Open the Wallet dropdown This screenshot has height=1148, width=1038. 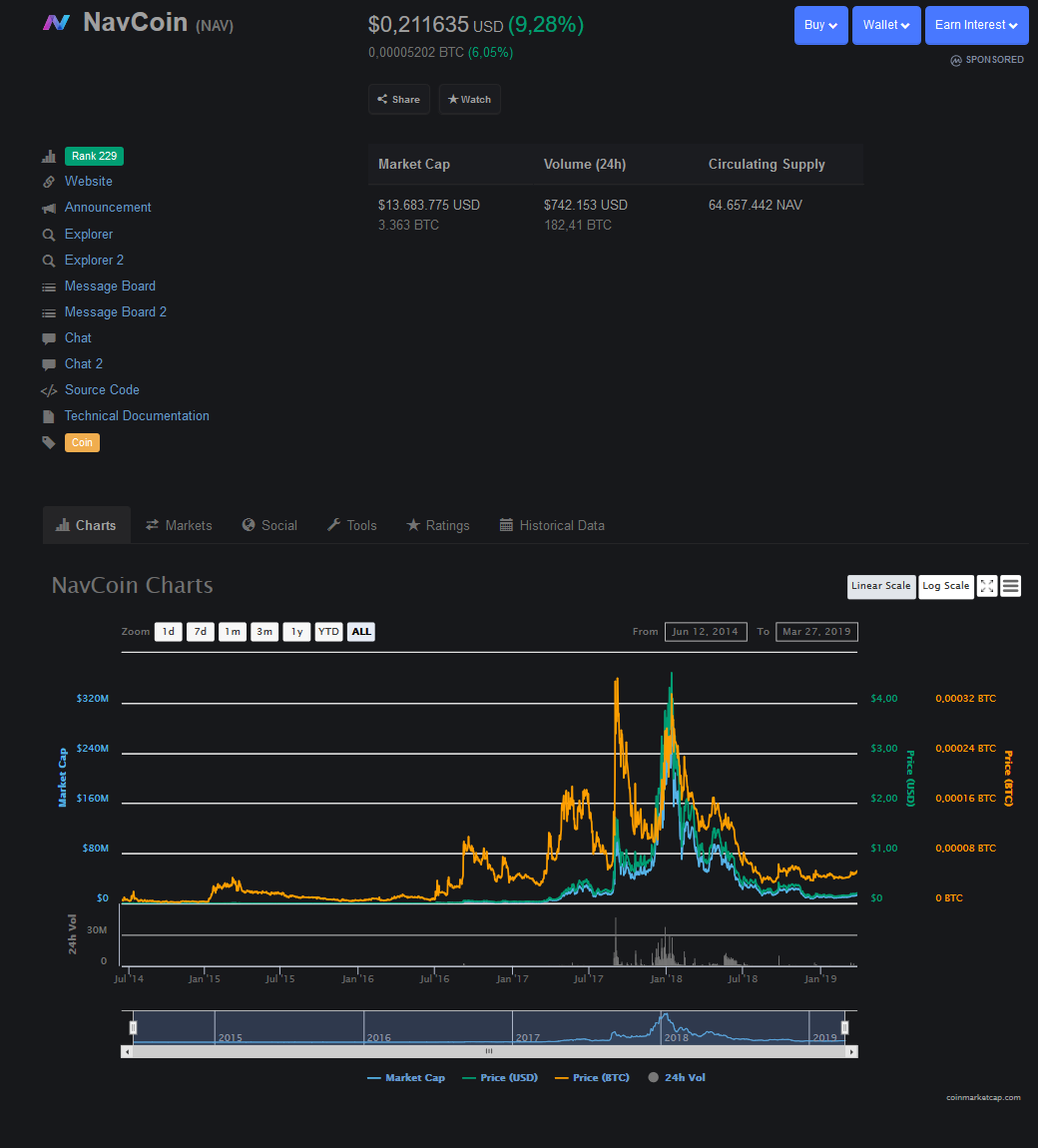point(886,26)
